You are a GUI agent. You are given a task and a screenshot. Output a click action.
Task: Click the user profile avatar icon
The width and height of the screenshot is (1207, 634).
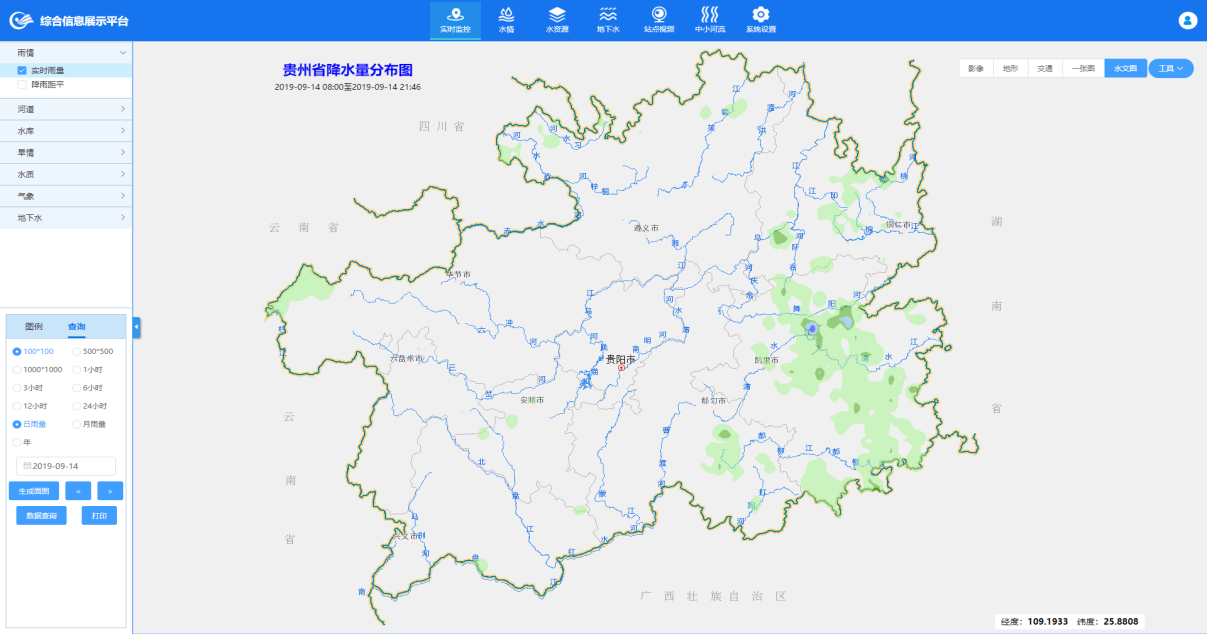pyautogui.click(x=1188, y=20)
